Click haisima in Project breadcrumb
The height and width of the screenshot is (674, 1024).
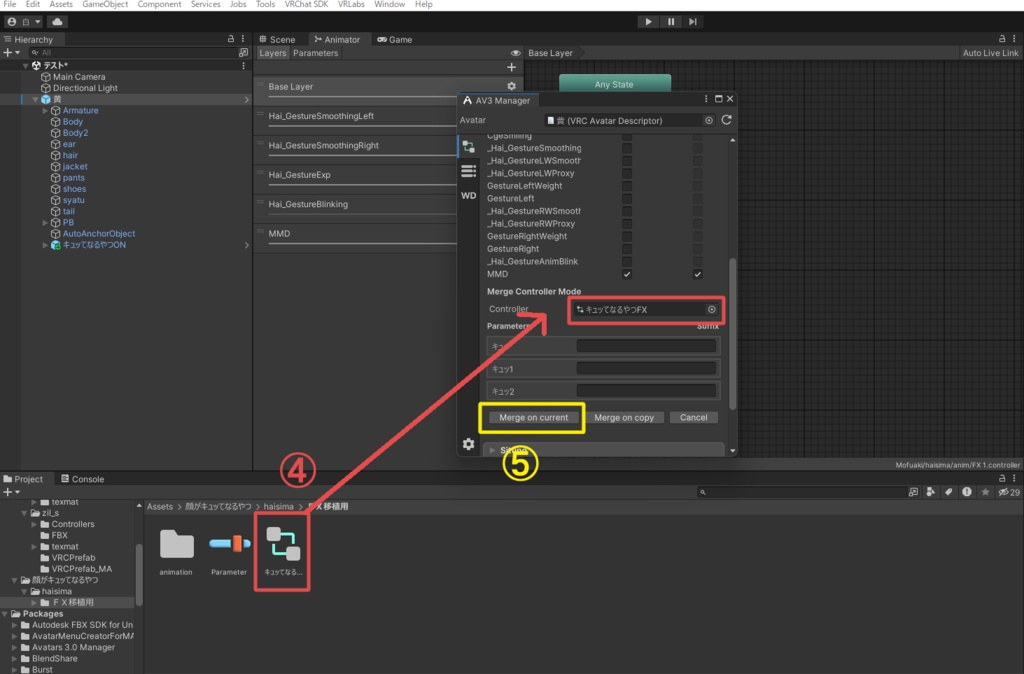coord(279,506)
